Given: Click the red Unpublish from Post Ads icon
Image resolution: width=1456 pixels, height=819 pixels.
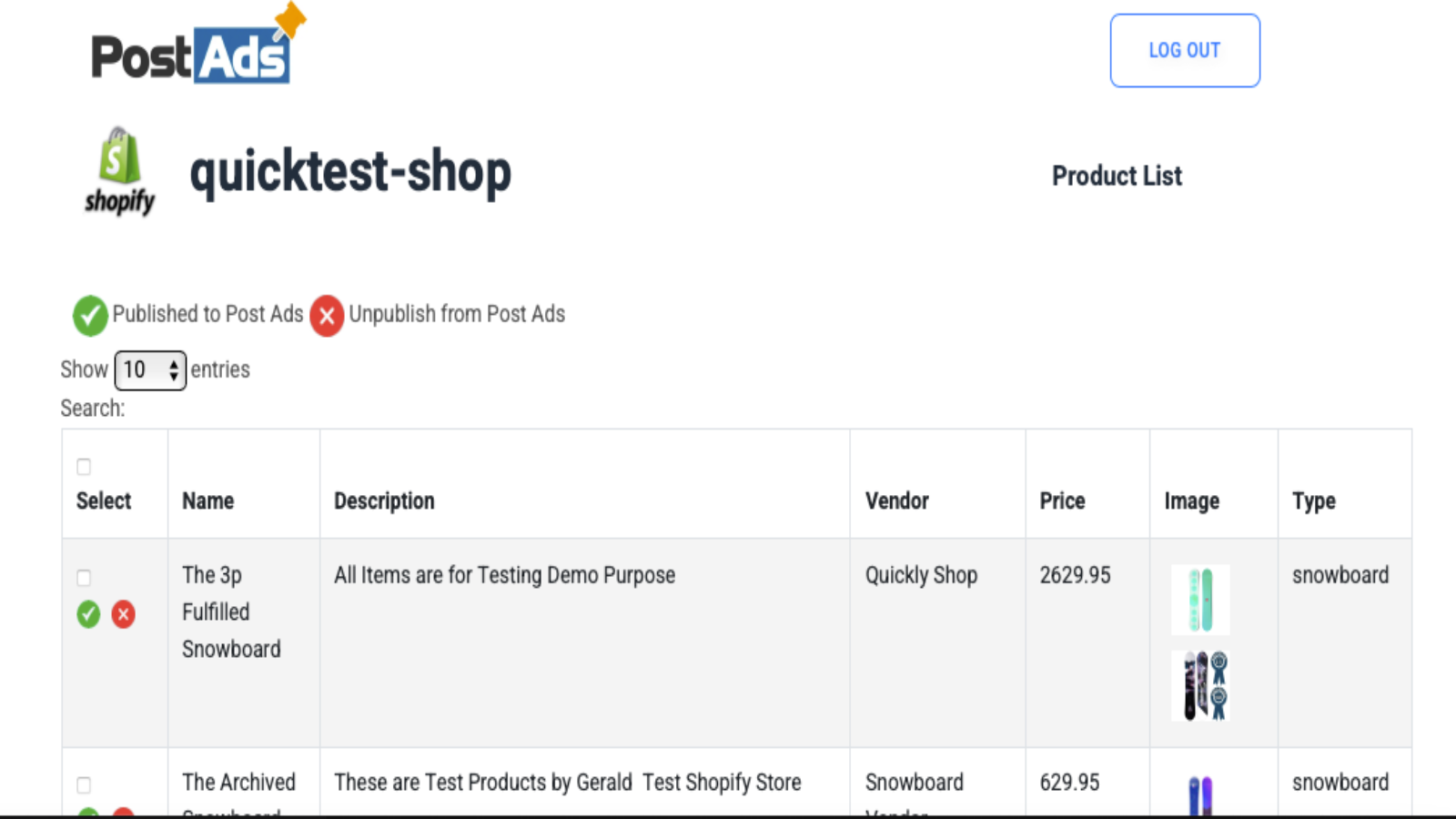Looking at the screenshot, I should (327, 316).
